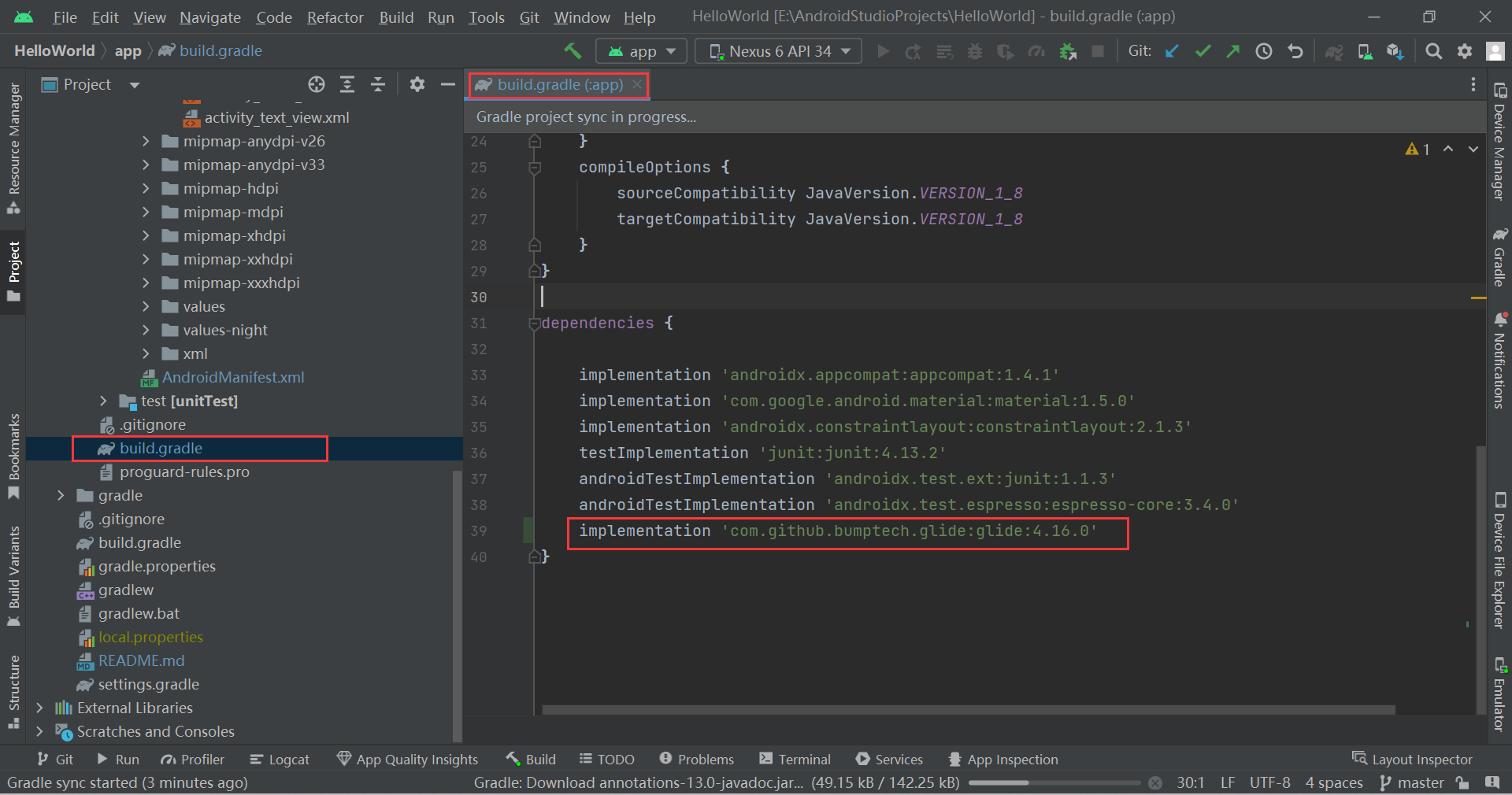Screen dimensions: 1512x795
Task: Click the Search Everywhere magnifier icon
Action: point(1434,51)
